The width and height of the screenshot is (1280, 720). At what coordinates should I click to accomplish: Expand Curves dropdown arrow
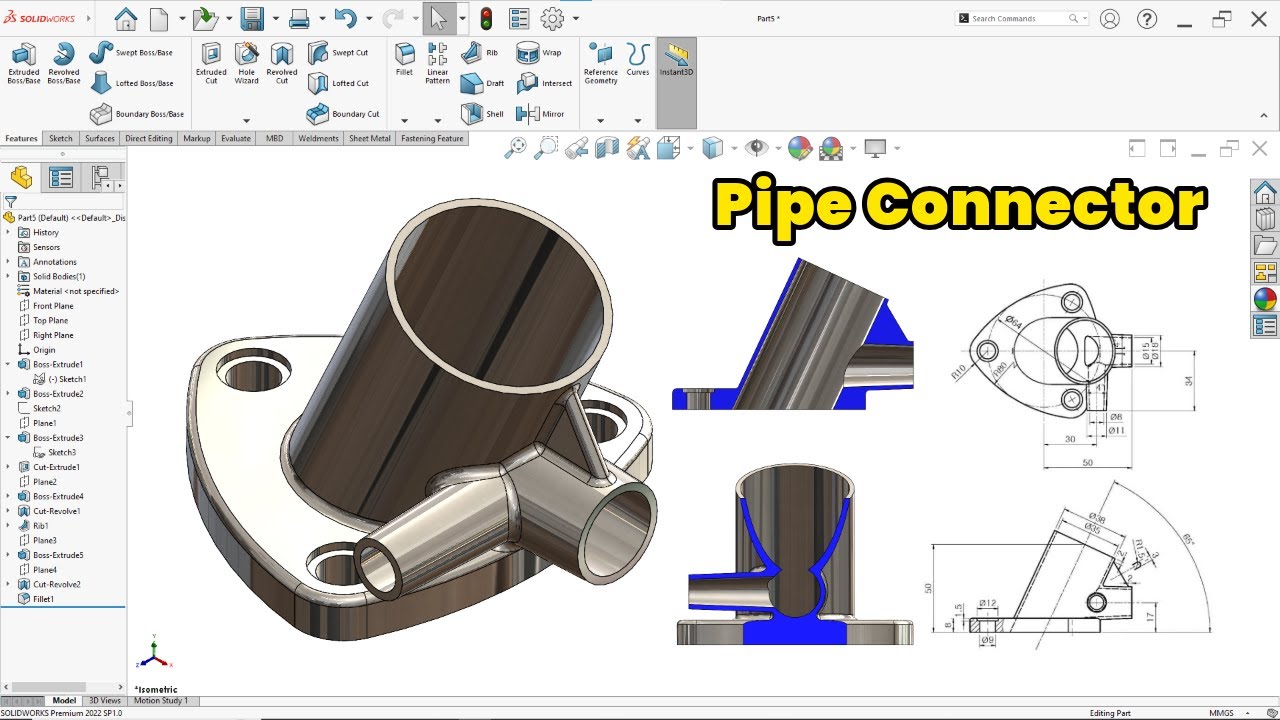pos(638,121)
